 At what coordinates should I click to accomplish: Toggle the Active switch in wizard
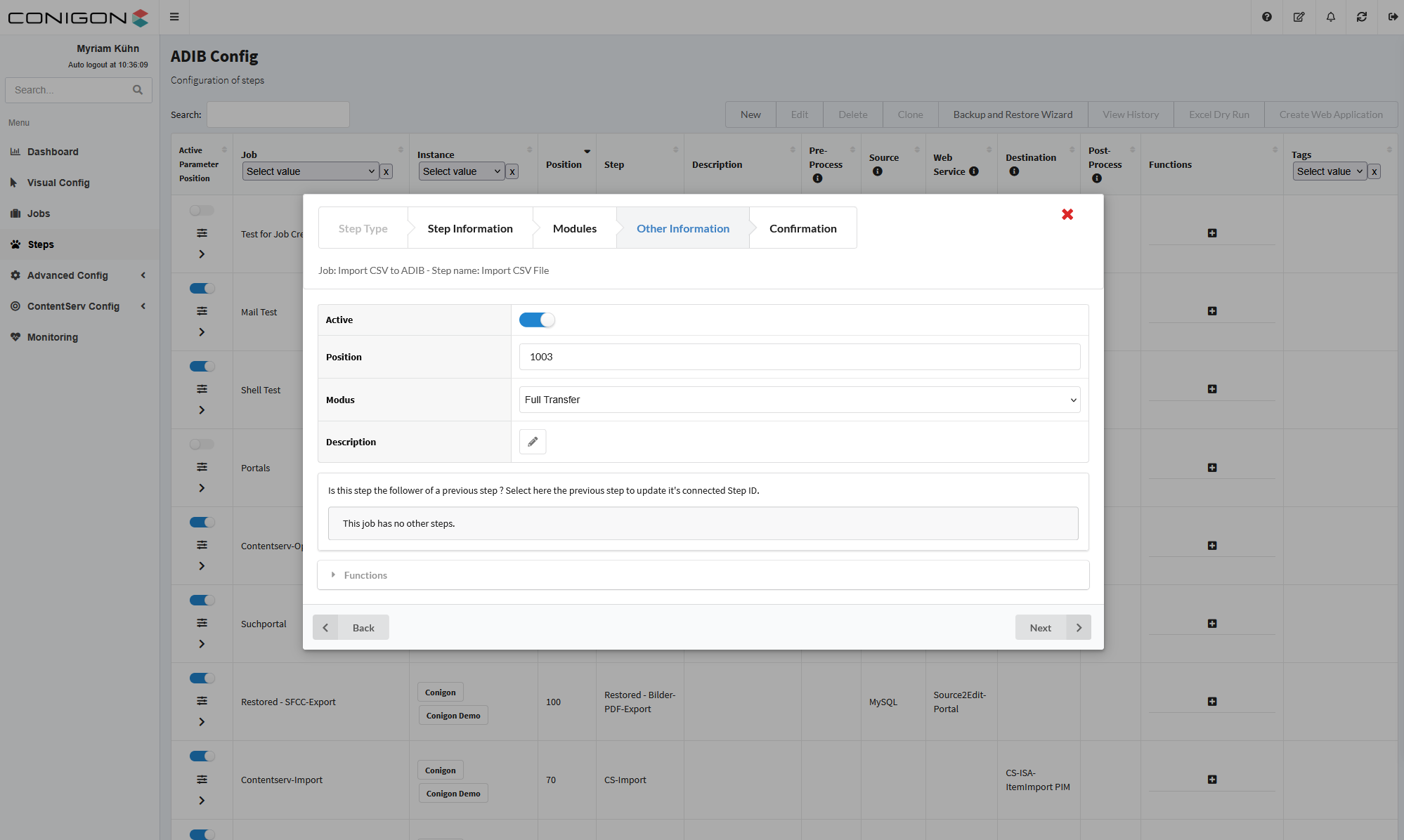click(537, 320)
